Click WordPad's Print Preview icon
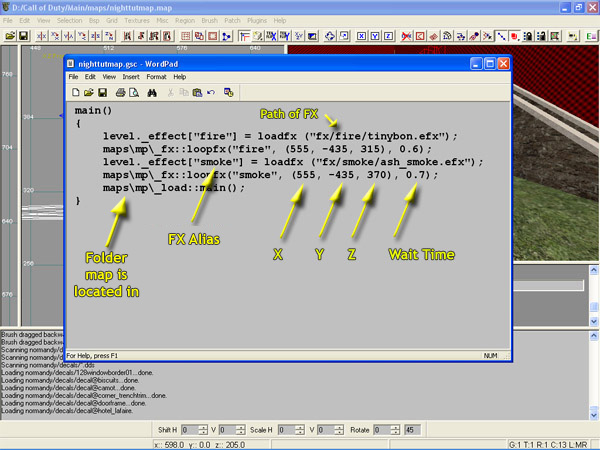The height and width of the screenshot is (450, 600). point(134,93)
